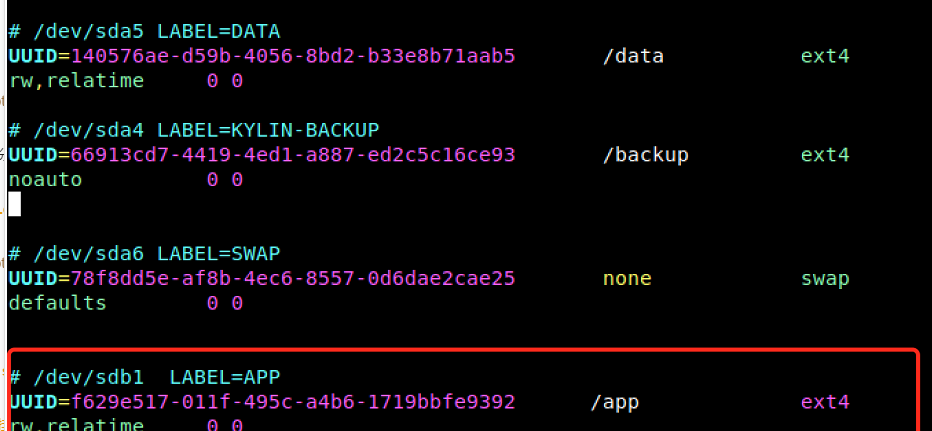
Task: Click the /dev/sda6 LABEL=SWAP comment line
Action: click(146, 254)
